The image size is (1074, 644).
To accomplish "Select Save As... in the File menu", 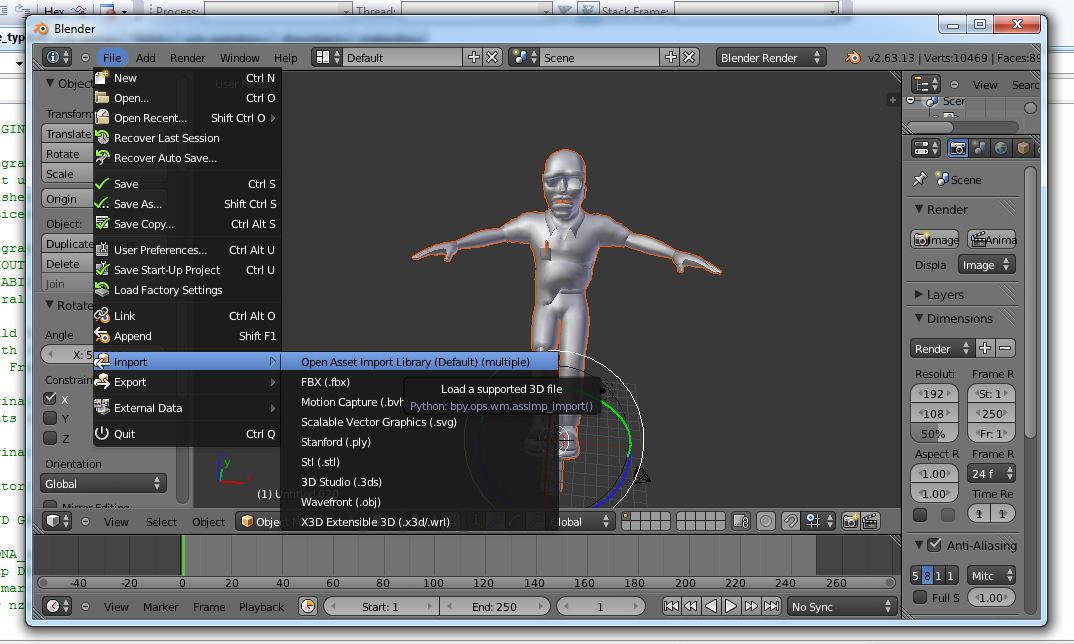I will [x=138, y=204].
